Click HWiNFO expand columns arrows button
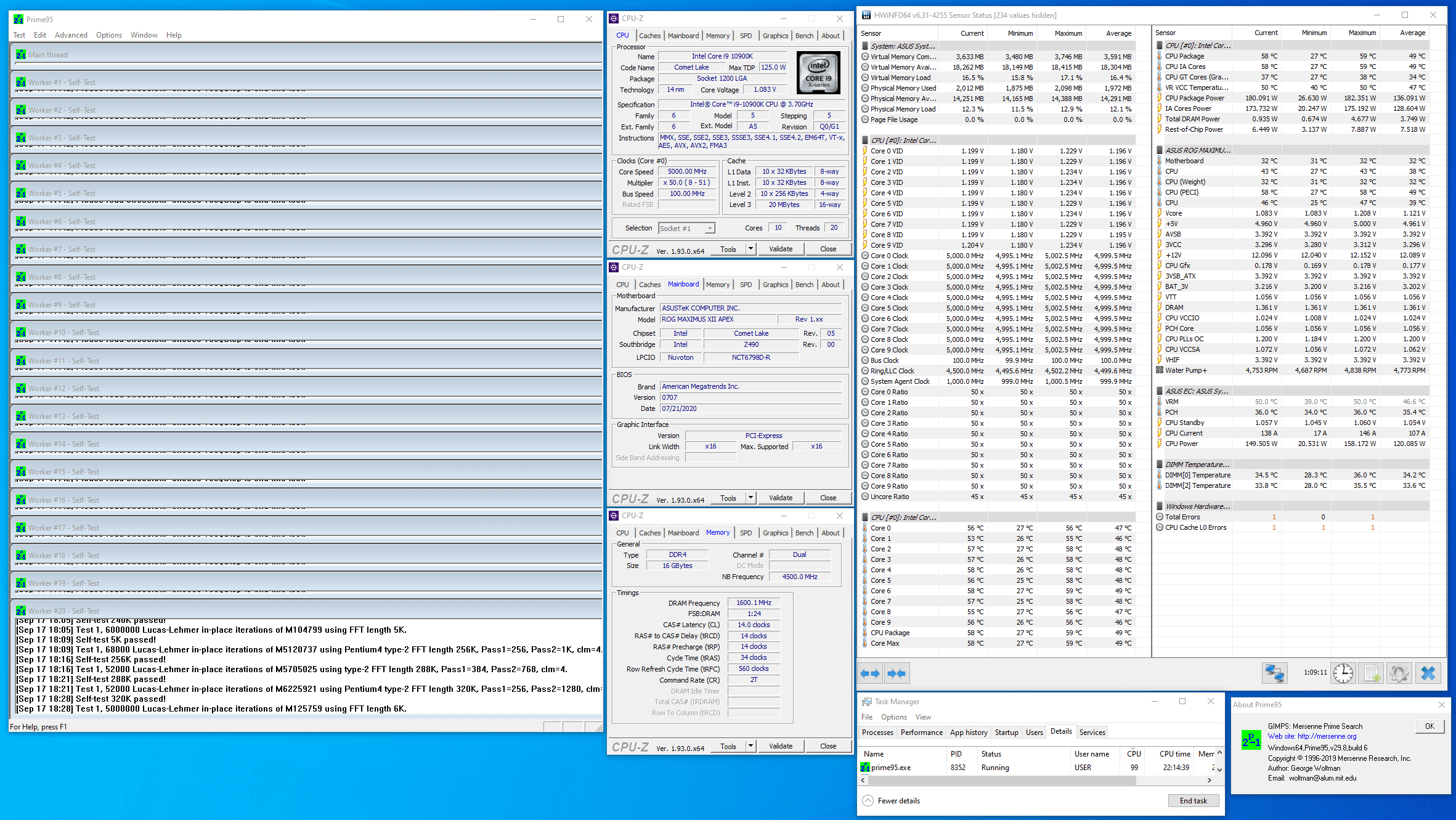1456x820 pixels. [x=870, y=673]
